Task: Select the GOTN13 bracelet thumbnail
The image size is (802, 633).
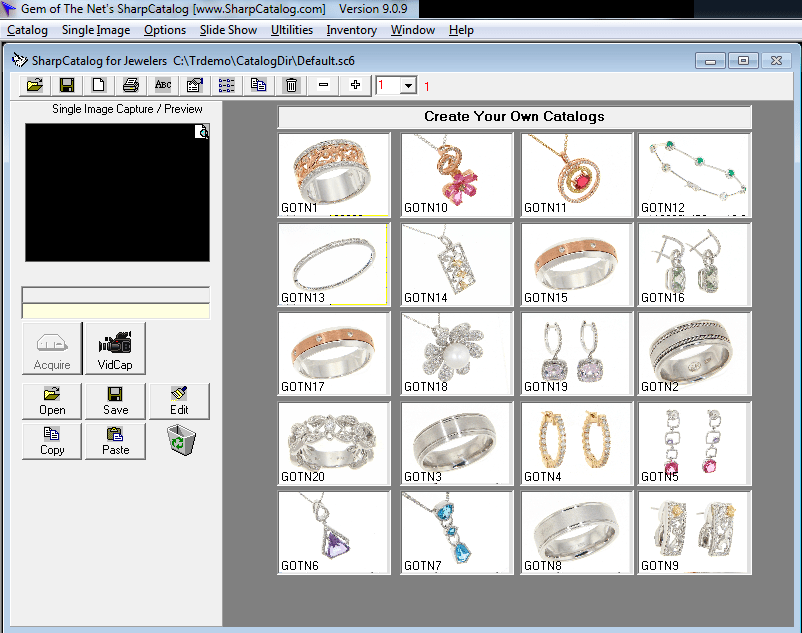Action: coord(334,263)
